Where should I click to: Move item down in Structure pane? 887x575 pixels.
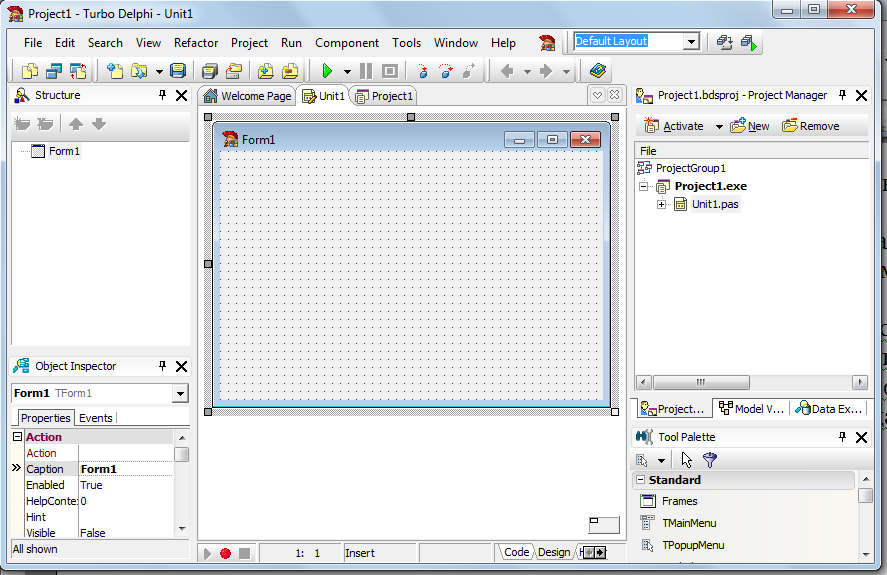99,124
